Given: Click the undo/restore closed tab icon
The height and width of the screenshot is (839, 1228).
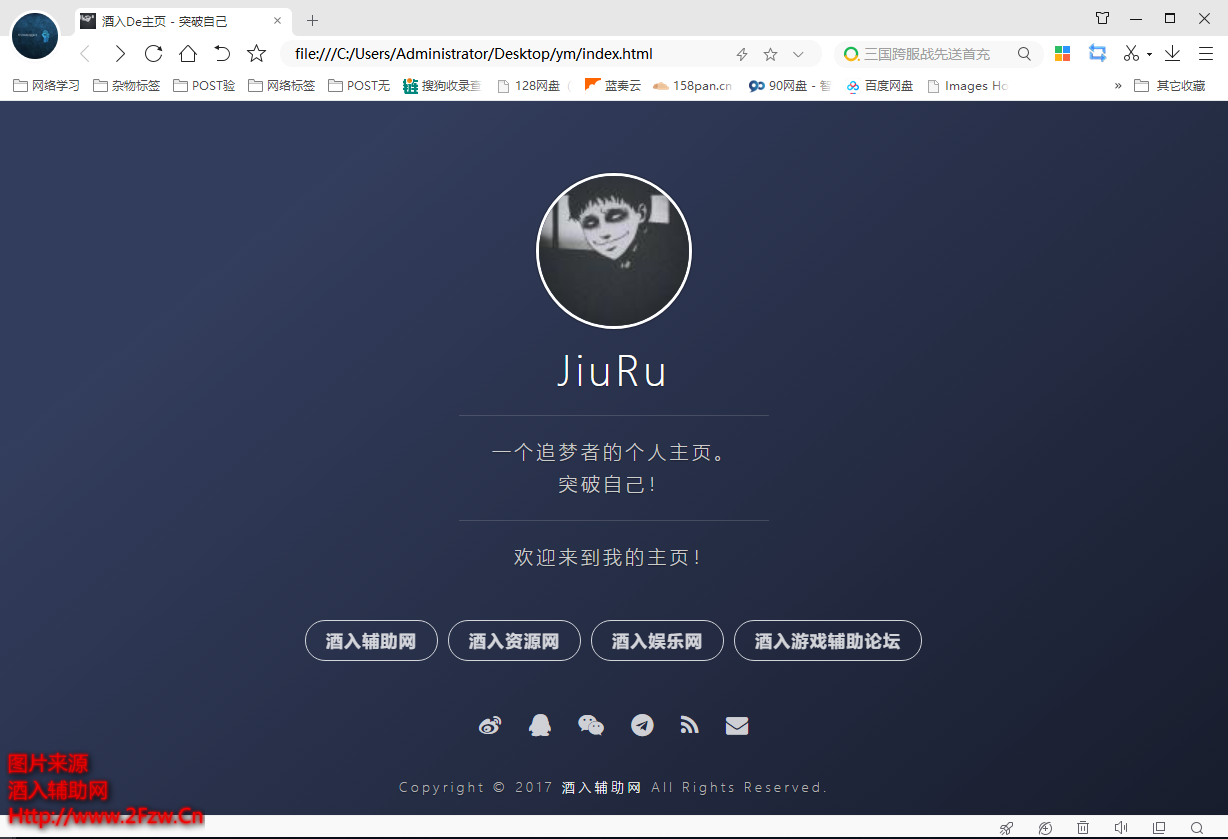Looking at the screenshot, I should [x=222, y=54].
